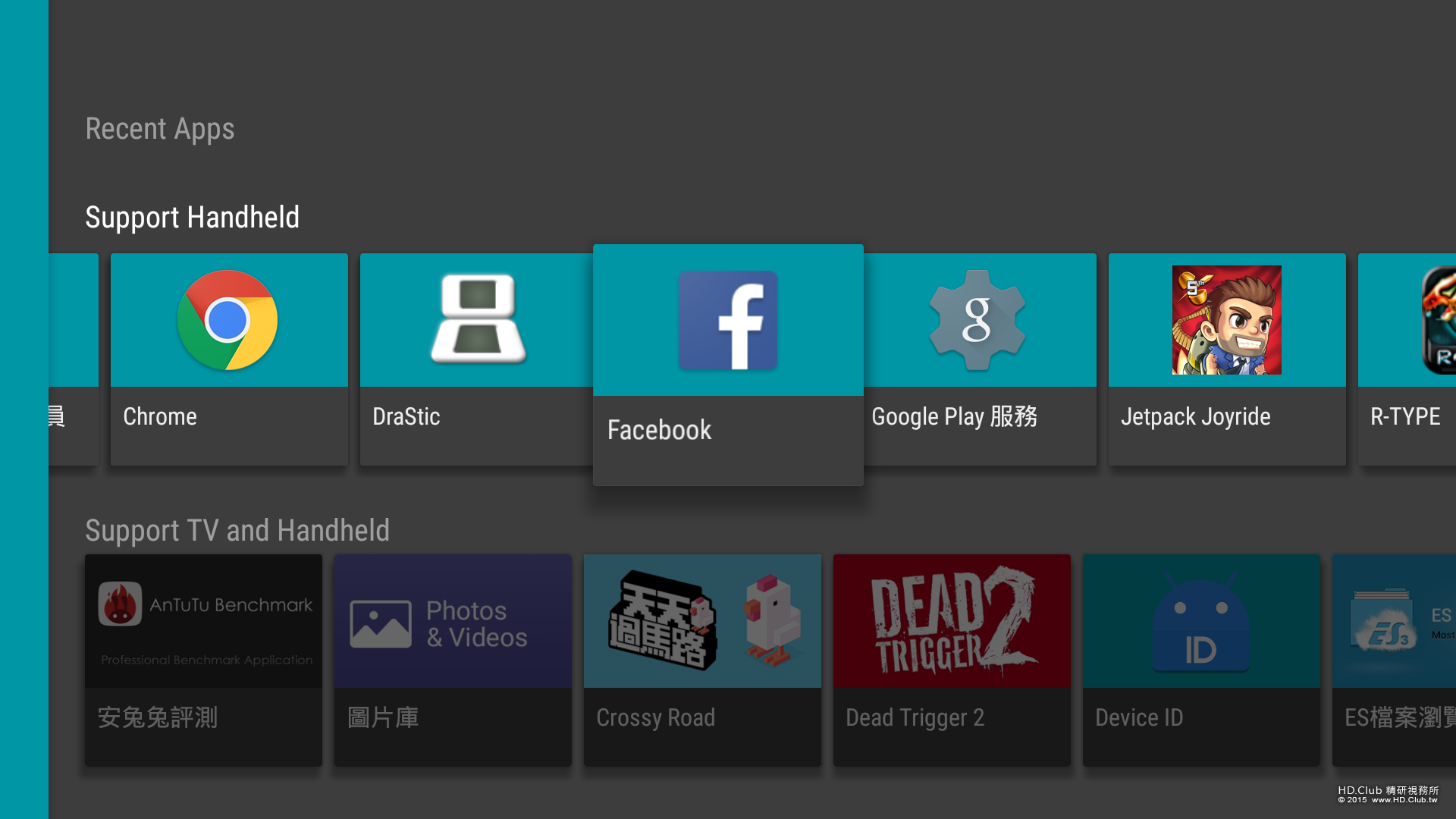Click the Chrome label text
This screenshot has height=819, width=1456.
coord(160,416)
